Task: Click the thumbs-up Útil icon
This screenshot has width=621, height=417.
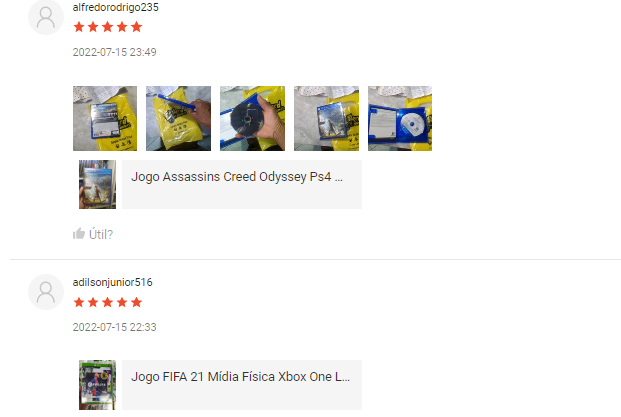Action: (79, 234)
